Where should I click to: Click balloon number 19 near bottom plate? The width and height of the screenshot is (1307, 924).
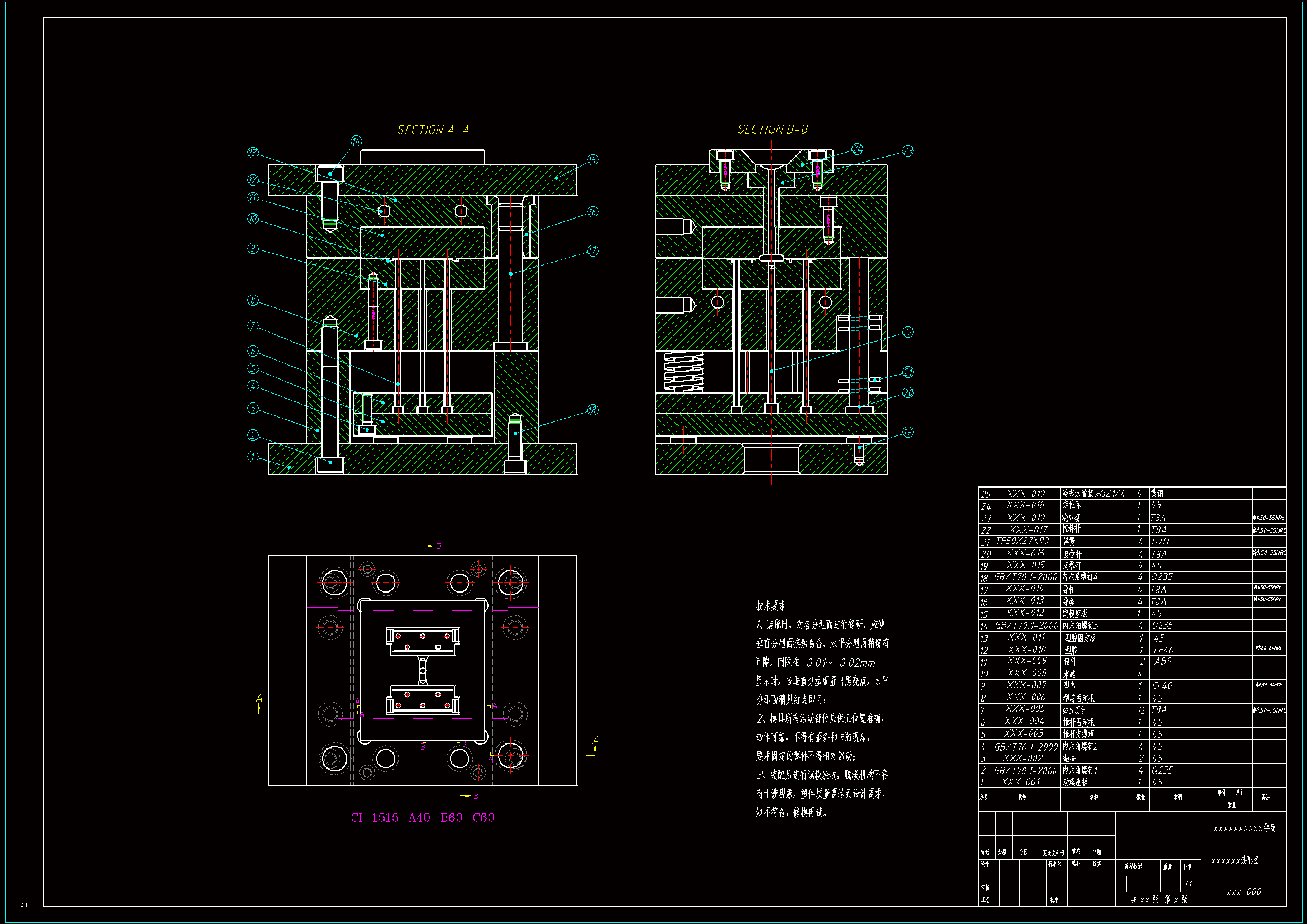click(x=908, y=433)
